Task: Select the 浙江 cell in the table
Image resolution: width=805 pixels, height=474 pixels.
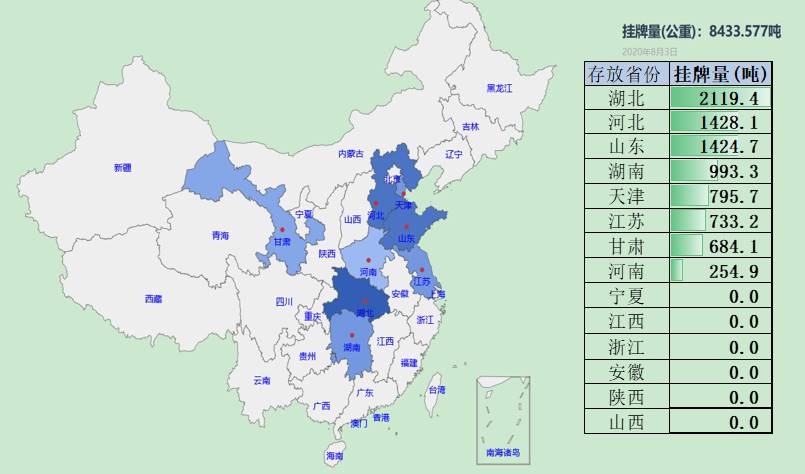Action: click(x=627, y=347)
